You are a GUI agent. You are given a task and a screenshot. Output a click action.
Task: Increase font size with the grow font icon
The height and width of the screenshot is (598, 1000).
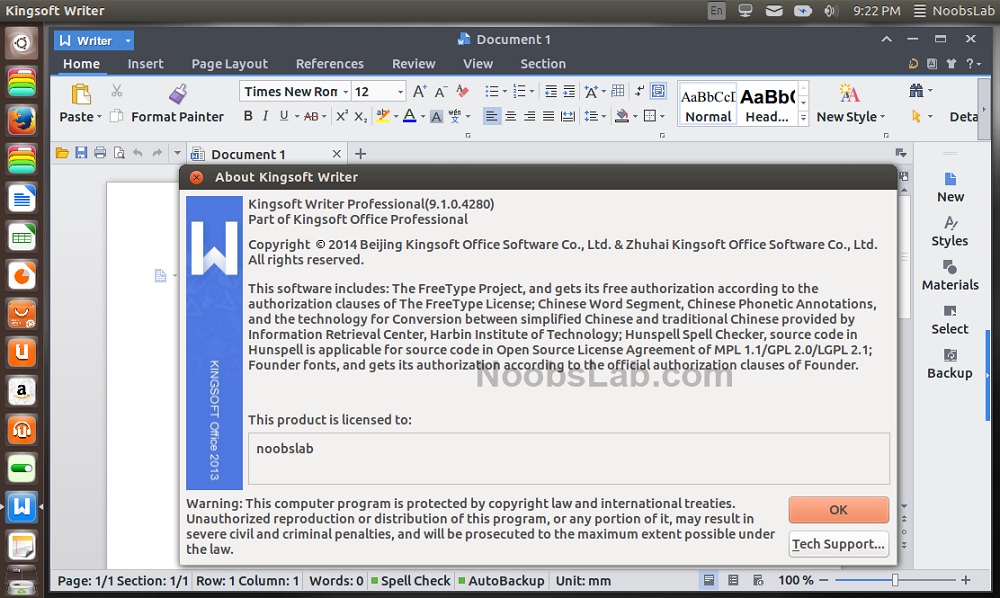point(419,91)
